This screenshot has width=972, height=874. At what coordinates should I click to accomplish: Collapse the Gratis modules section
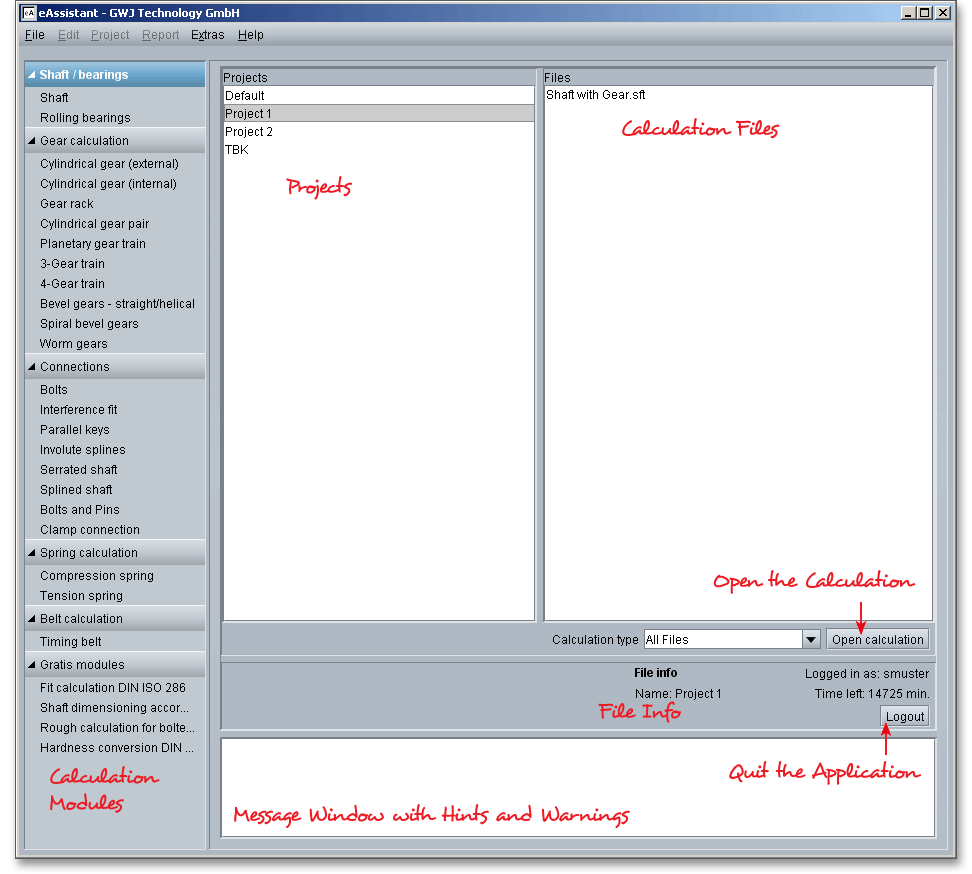32,665
